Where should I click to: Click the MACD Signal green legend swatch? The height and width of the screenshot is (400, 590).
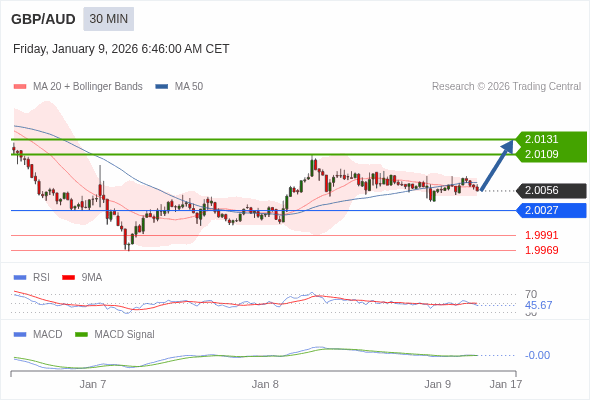click(81, 335)
